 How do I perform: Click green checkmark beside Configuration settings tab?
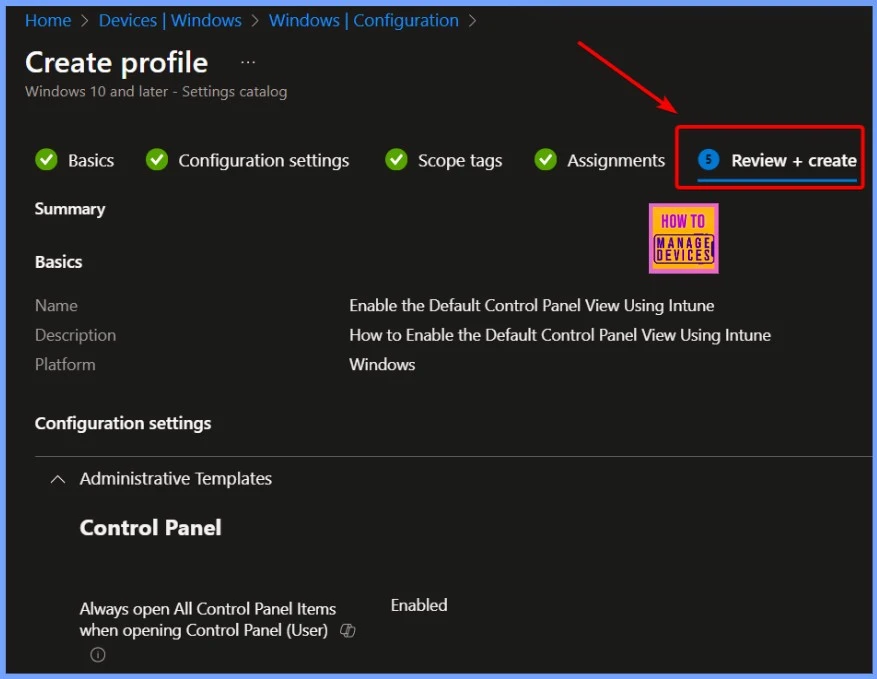coord(157,159)
